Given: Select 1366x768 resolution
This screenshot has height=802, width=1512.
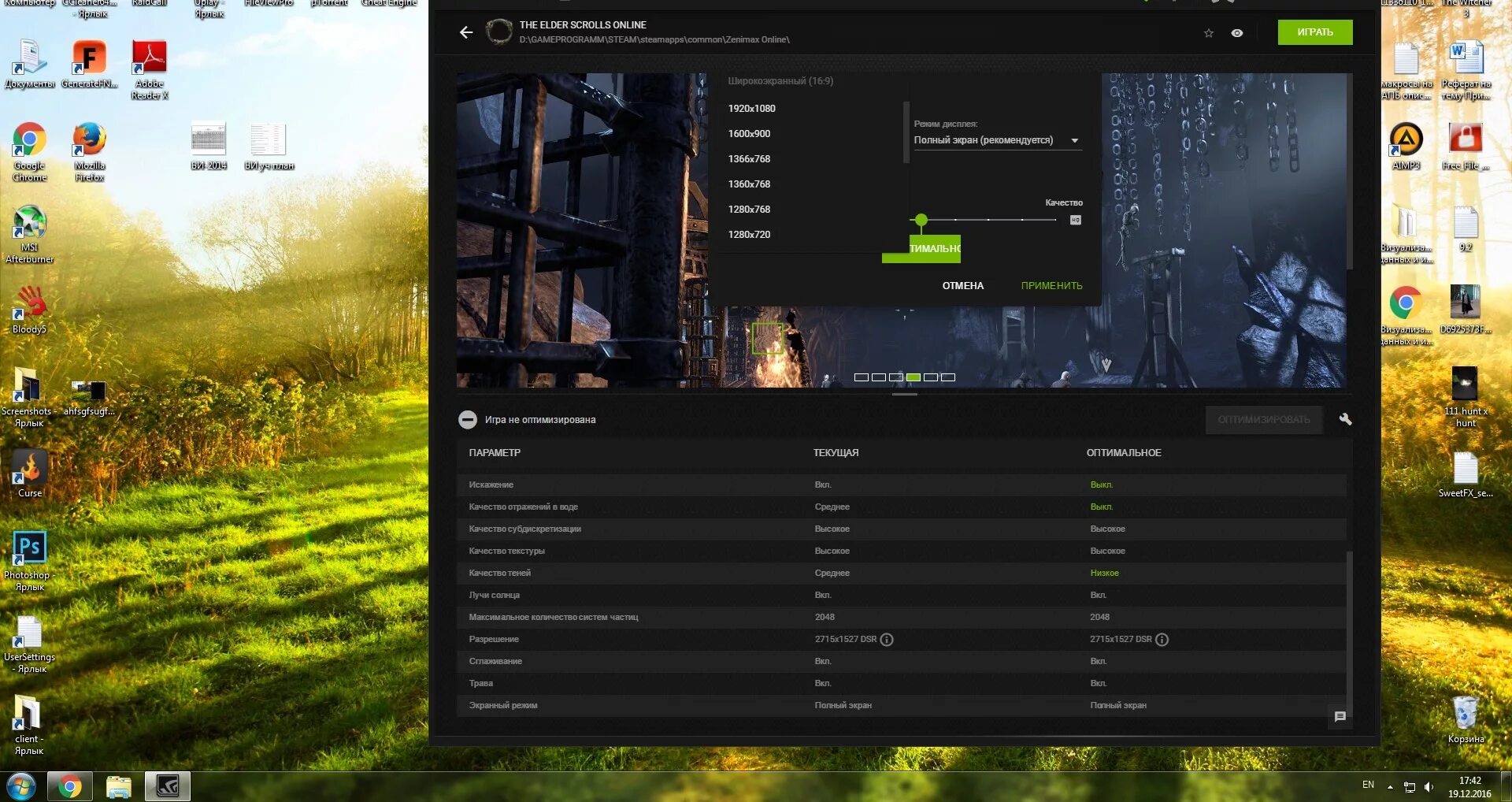Looking at the screenshot, I should click(x=749, y=159).
